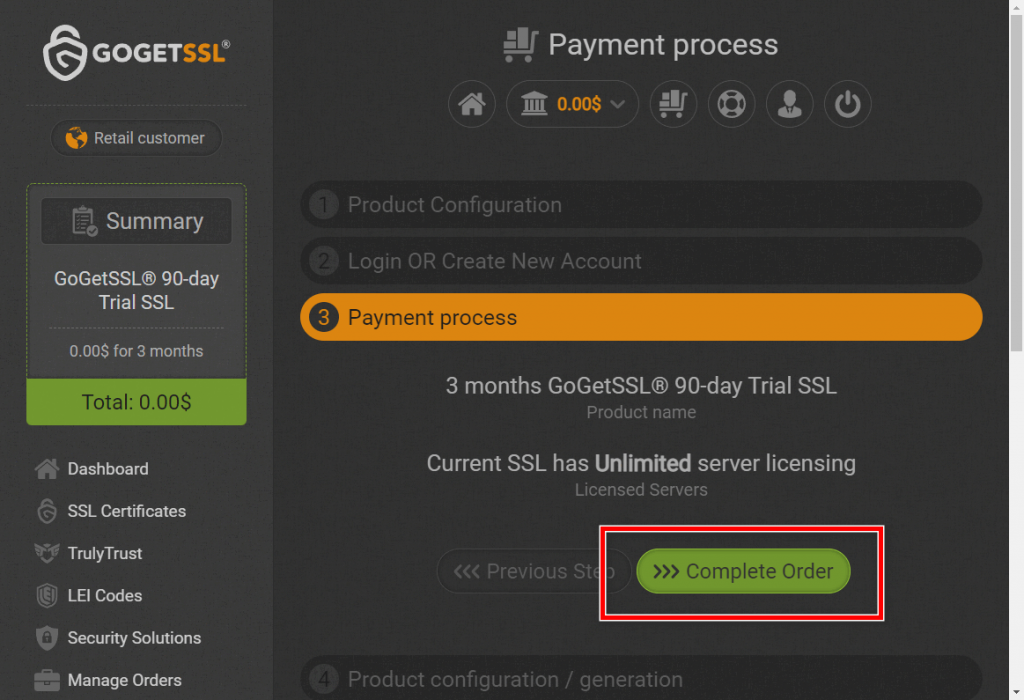1024x700 pixels.
Task: Open Manage Orders menu item
Action: [124, 680]
